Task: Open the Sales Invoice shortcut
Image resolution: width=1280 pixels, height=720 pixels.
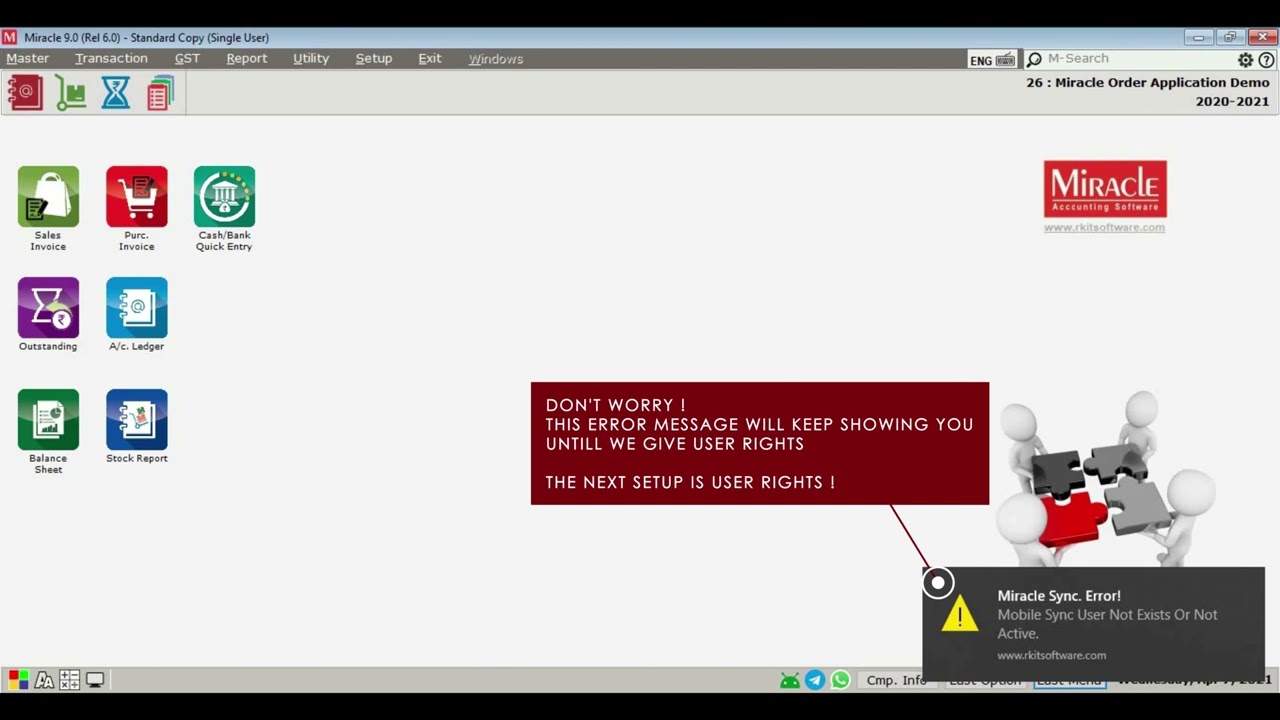Action: tap(48, 208)
